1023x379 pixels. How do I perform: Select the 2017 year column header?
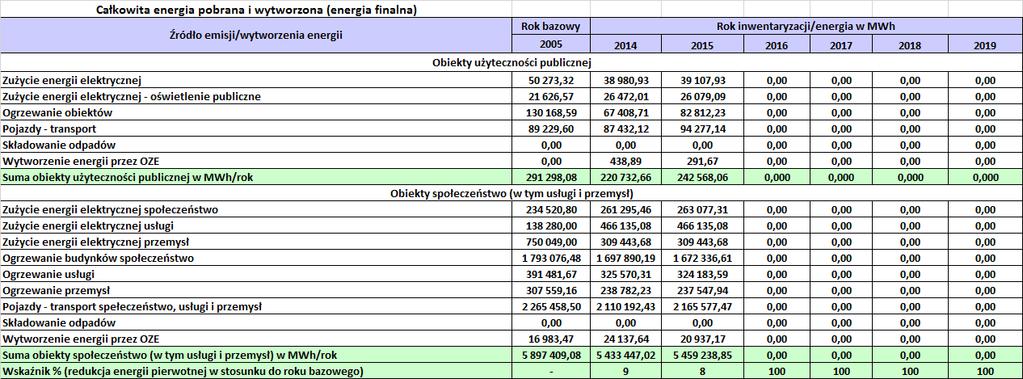click(841, 45)
